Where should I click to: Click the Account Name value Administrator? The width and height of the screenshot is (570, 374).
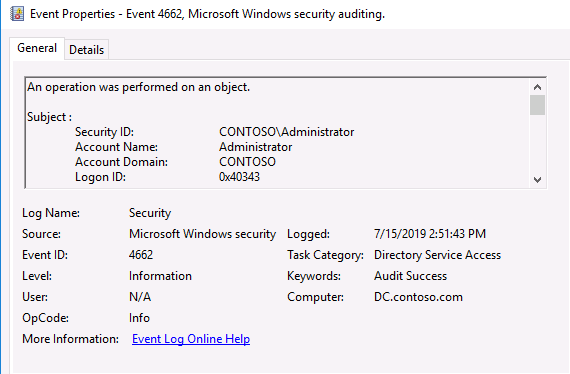256,147
